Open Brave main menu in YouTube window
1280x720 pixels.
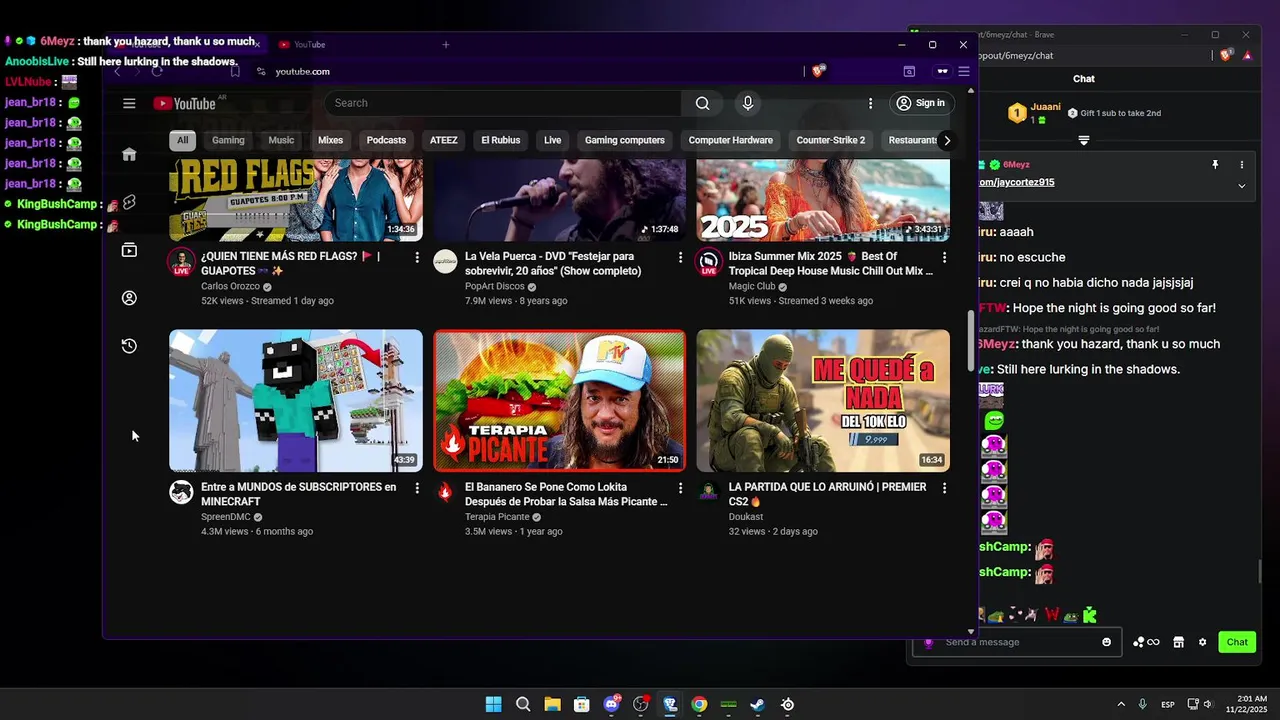[964, 71]
